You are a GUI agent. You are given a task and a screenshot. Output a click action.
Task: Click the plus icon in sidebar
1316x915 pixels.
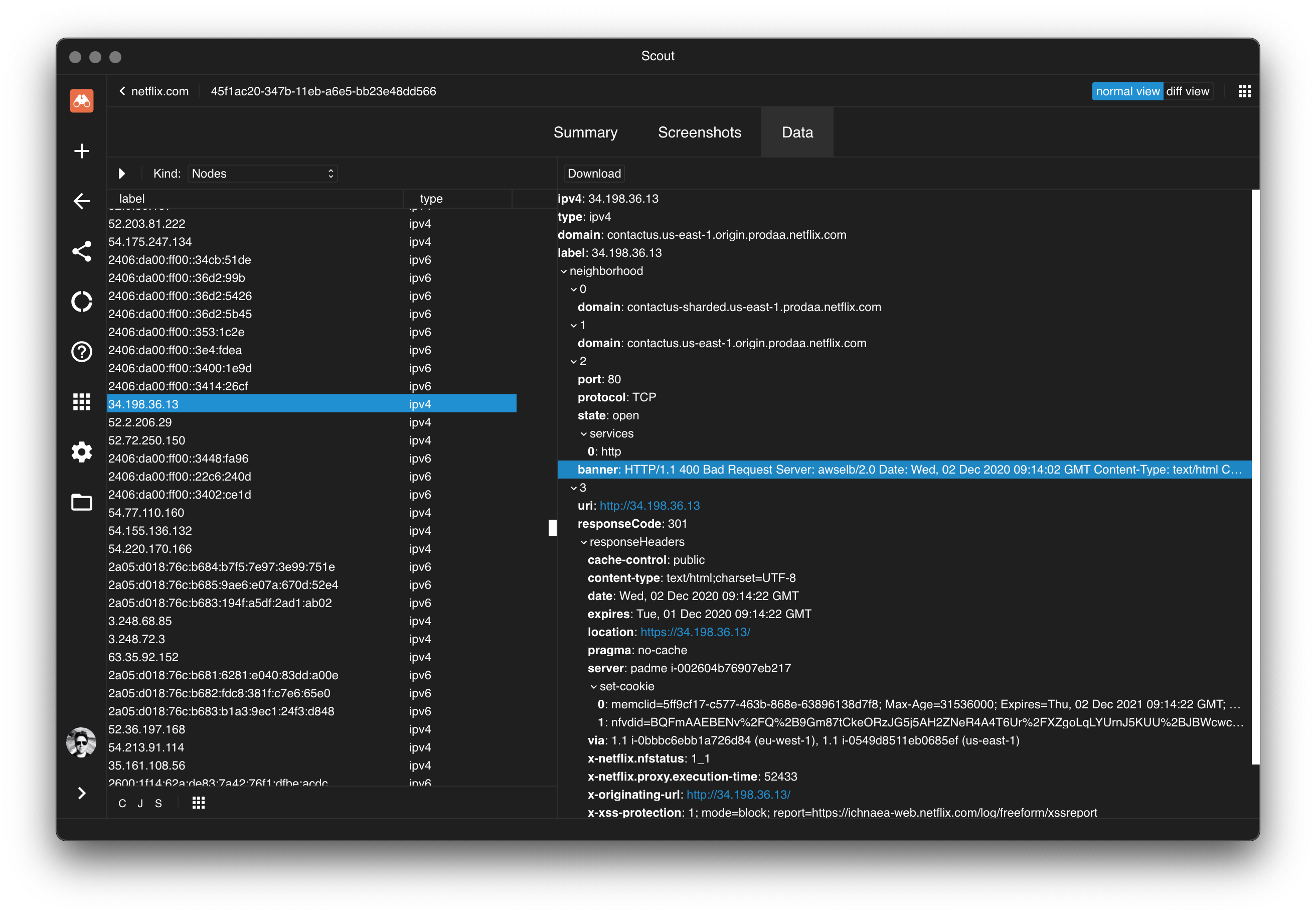pyautogui.click(x=81, y=151)
